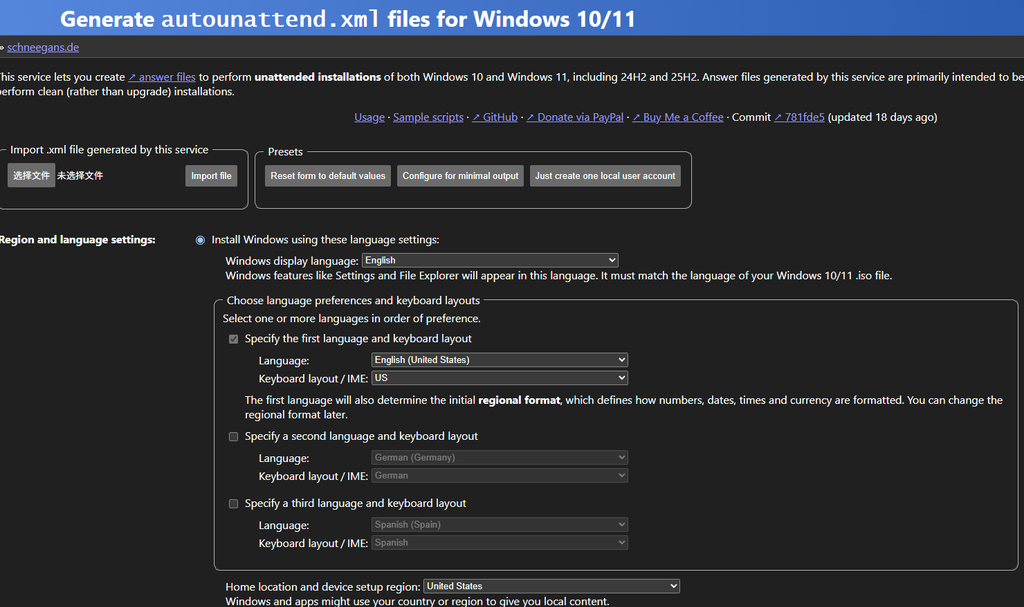The width and height of the screenshot is (1024, 607).
Task: Click the Region and language settings label
Action: 78,240
